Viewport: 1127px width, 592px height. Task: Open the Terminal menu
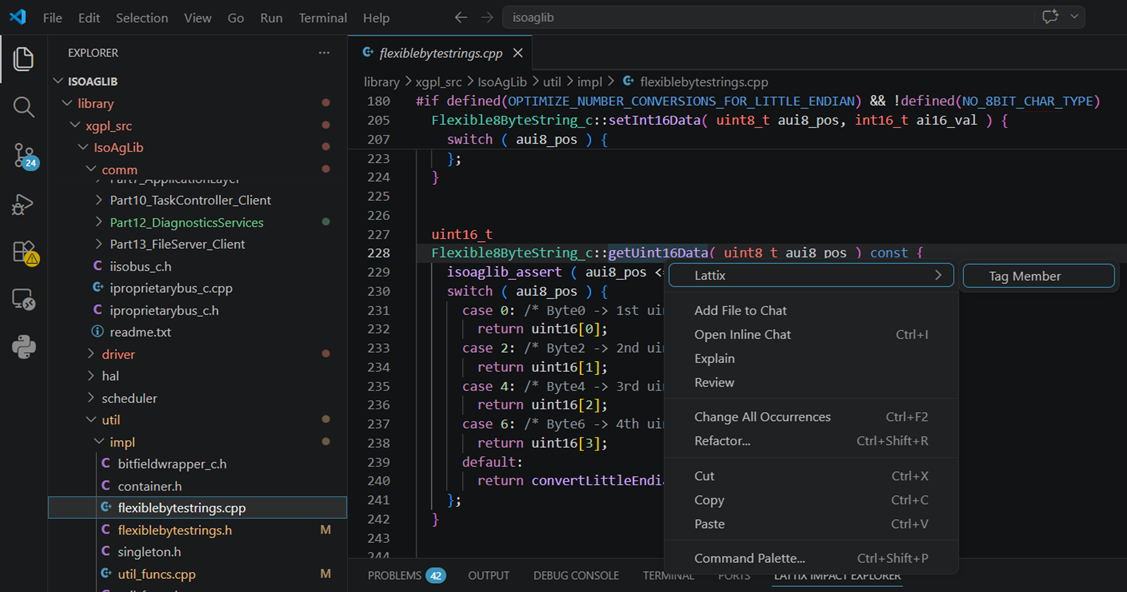click(323, 17)
